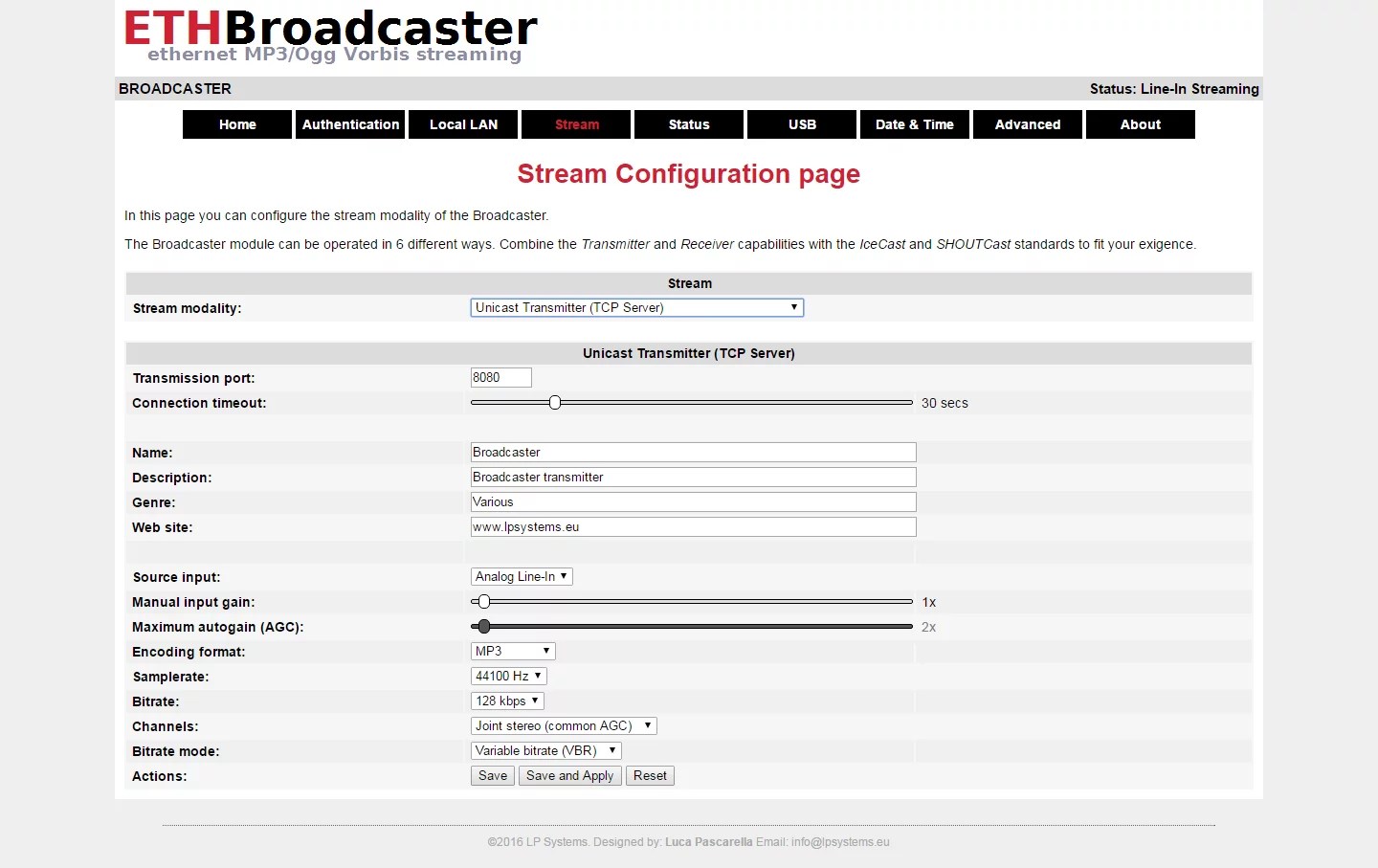
Task: Go to the Authentication page
Action: 350,124
